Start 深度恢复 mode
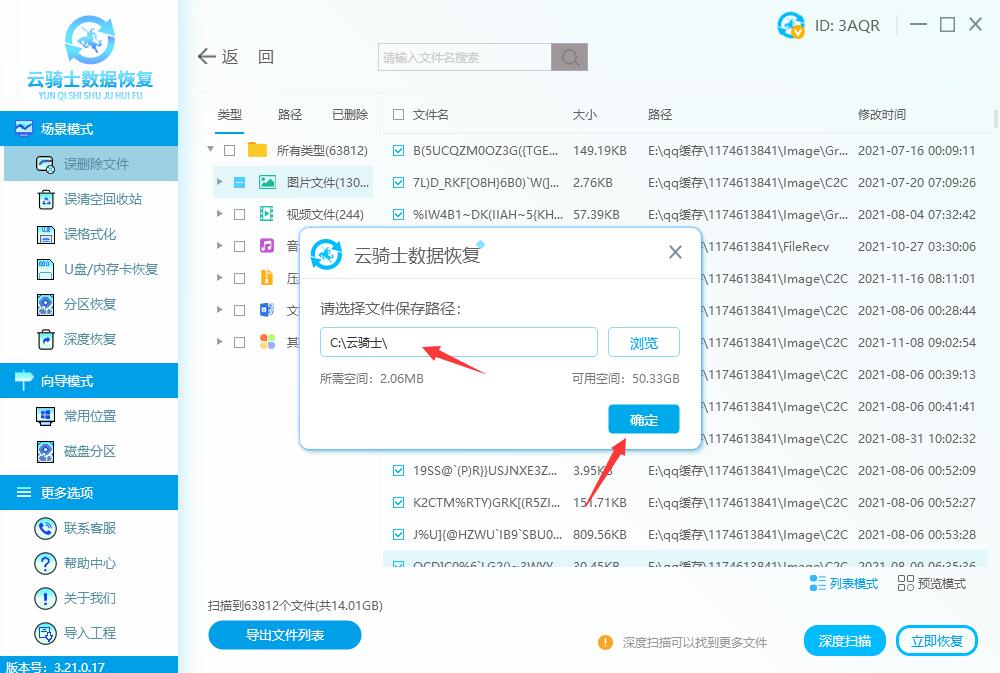Image resolution: width=1000 pixels, height=673 pixels. point(90,339)
